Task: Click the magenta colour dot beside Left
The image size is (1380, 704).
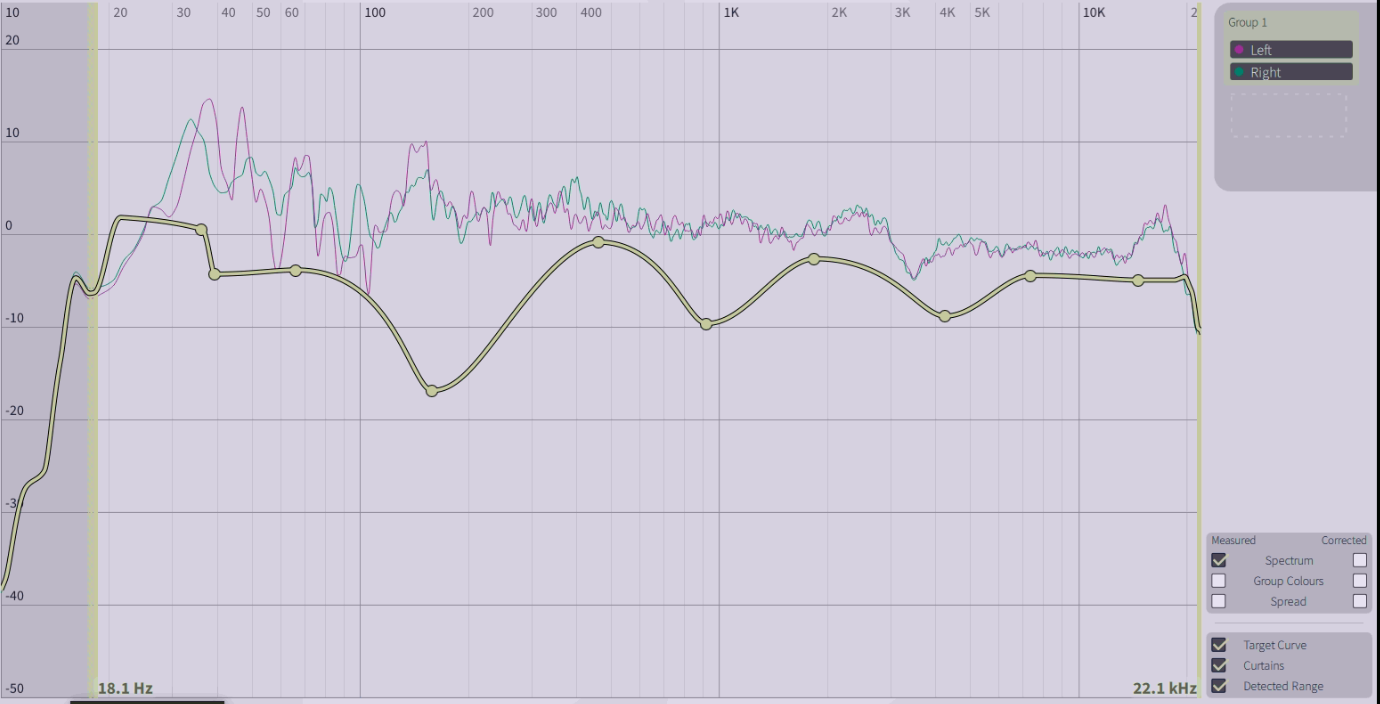Action: pos(1240,50)
